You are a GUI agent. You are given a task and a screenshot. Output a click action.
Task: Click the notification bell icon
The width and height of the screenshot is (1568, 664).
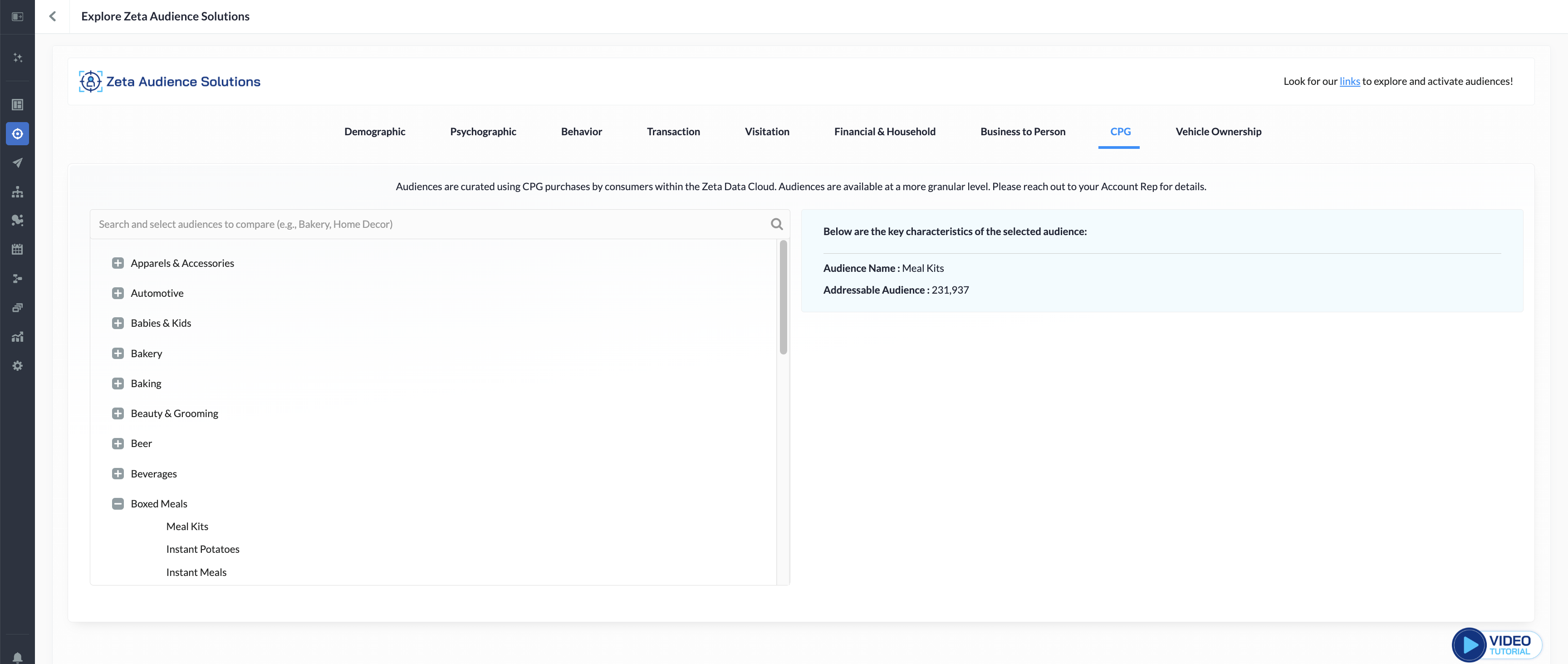click(x=17, y=657)
